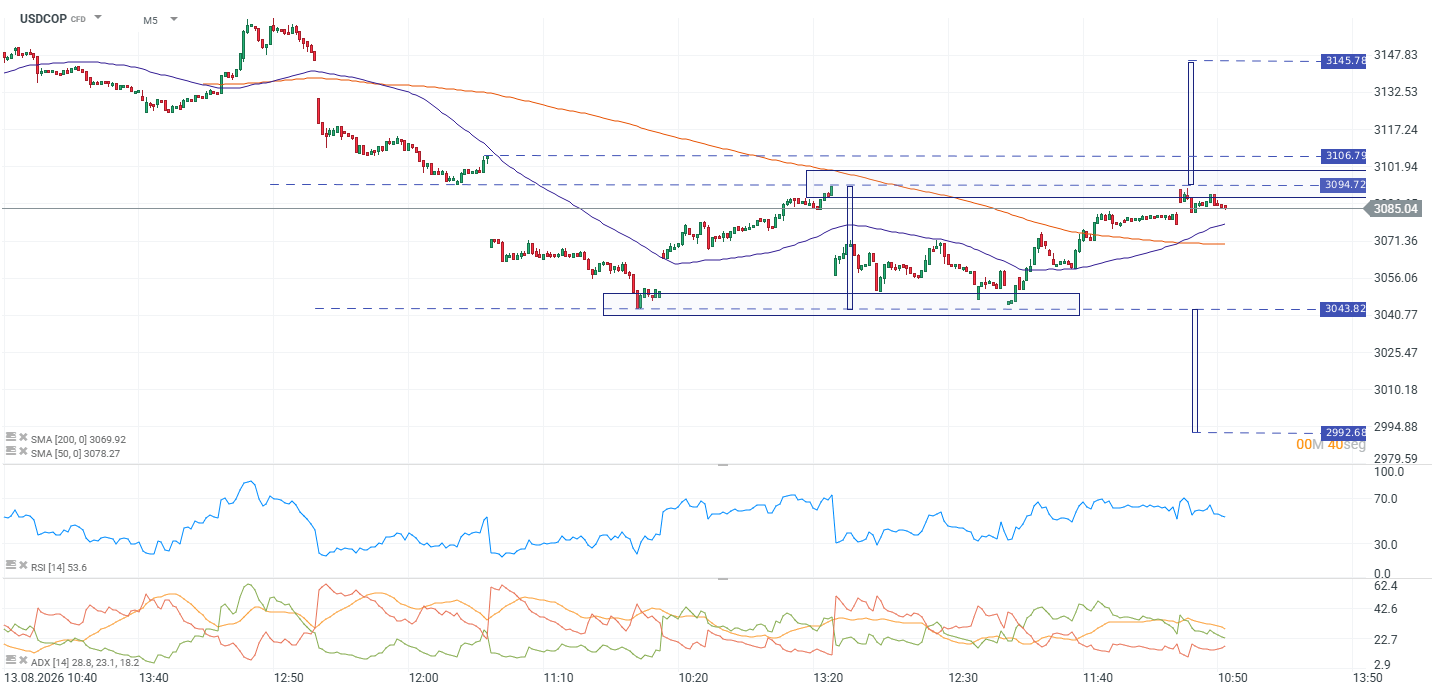
Task: Open settings icon for RSI [14]
Action: (10, 566)
